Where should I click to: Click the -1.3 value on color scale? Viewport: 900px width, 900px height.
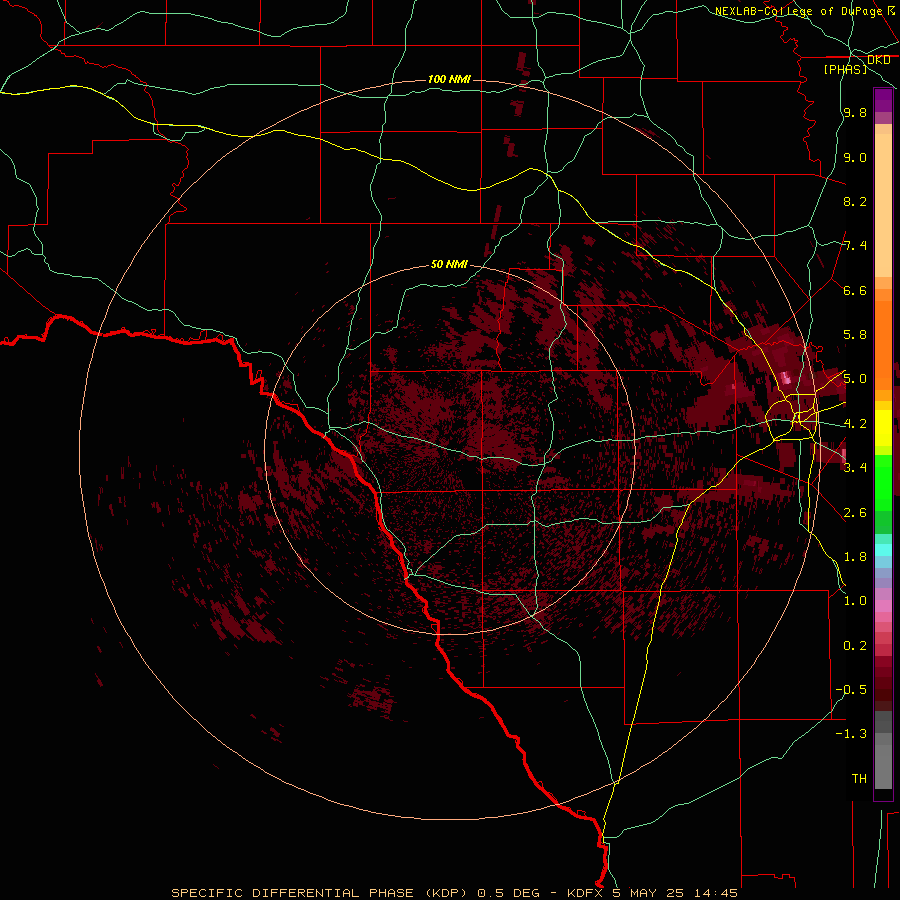[x=851, y=734]
